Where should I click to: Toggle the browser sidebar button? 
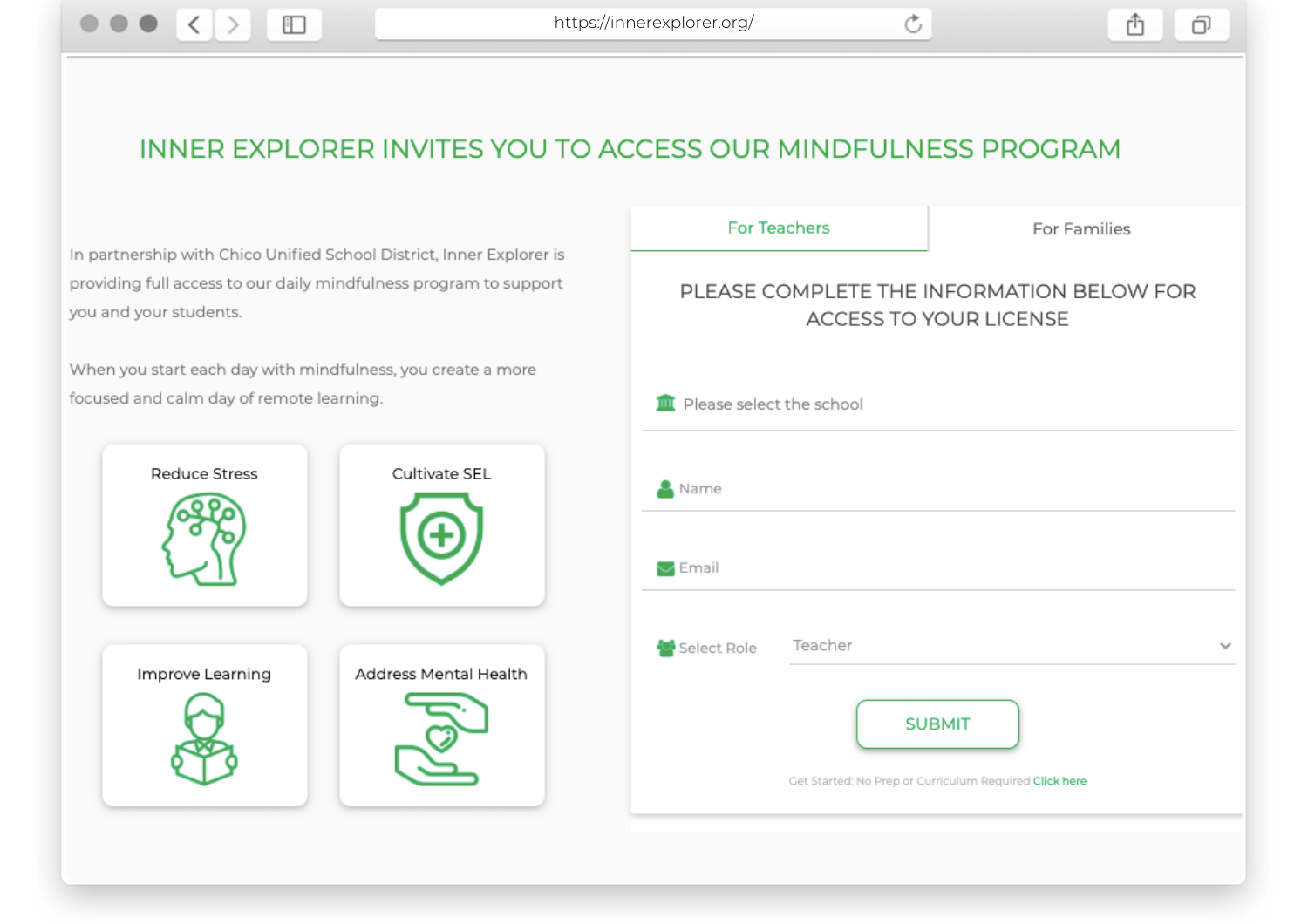tap(295, 24)
